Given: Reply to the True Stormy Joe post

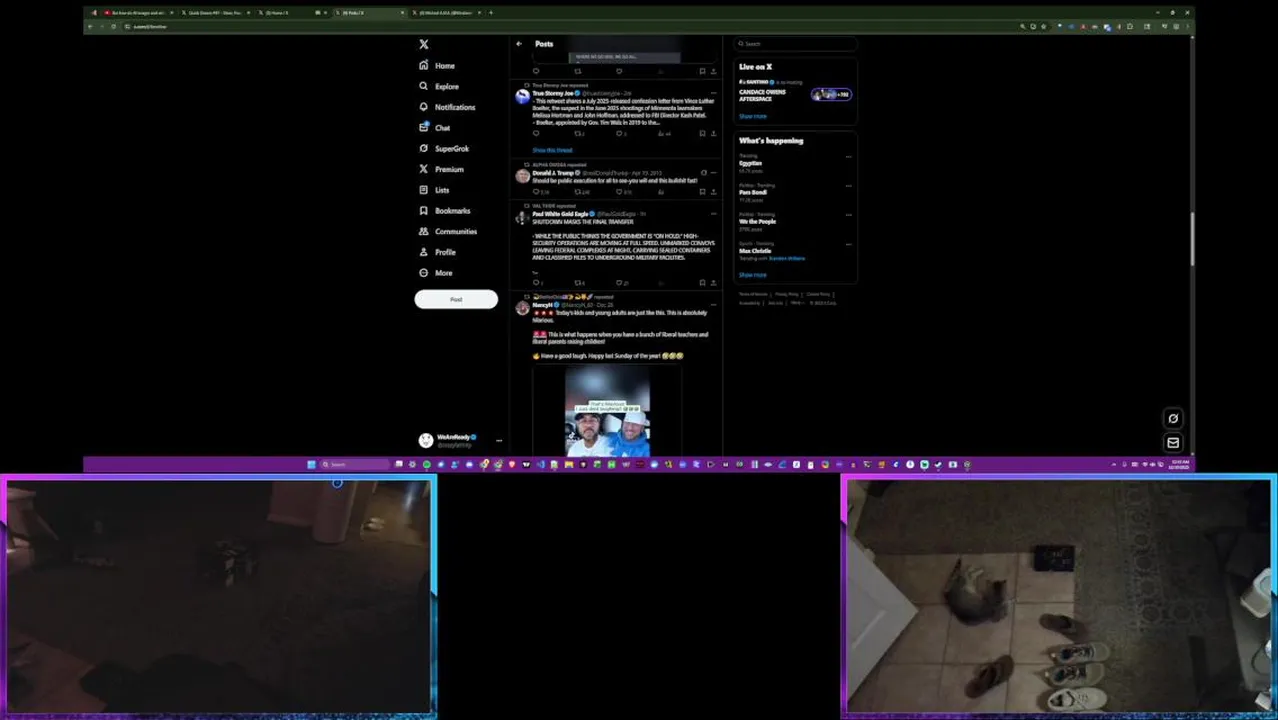Looking at the screenshot, I should 536,133.
